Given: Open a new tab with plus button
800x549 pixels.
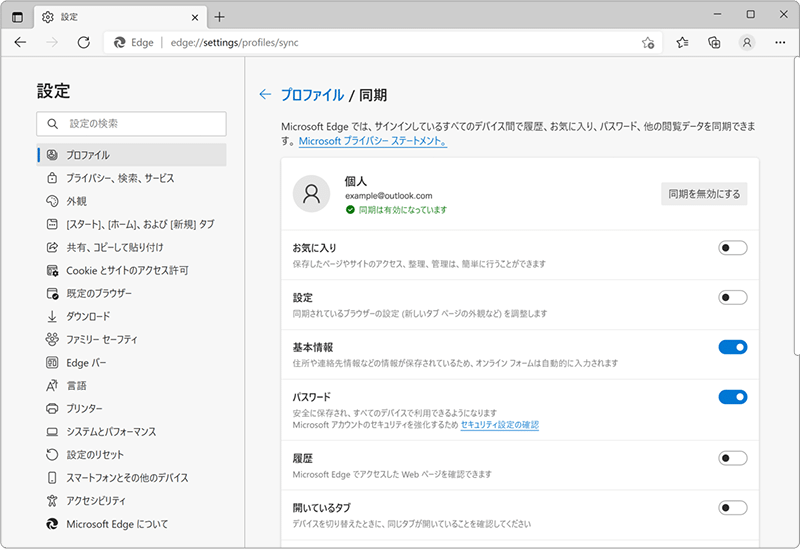Looking at the screenshot, I should pos(219,17).
